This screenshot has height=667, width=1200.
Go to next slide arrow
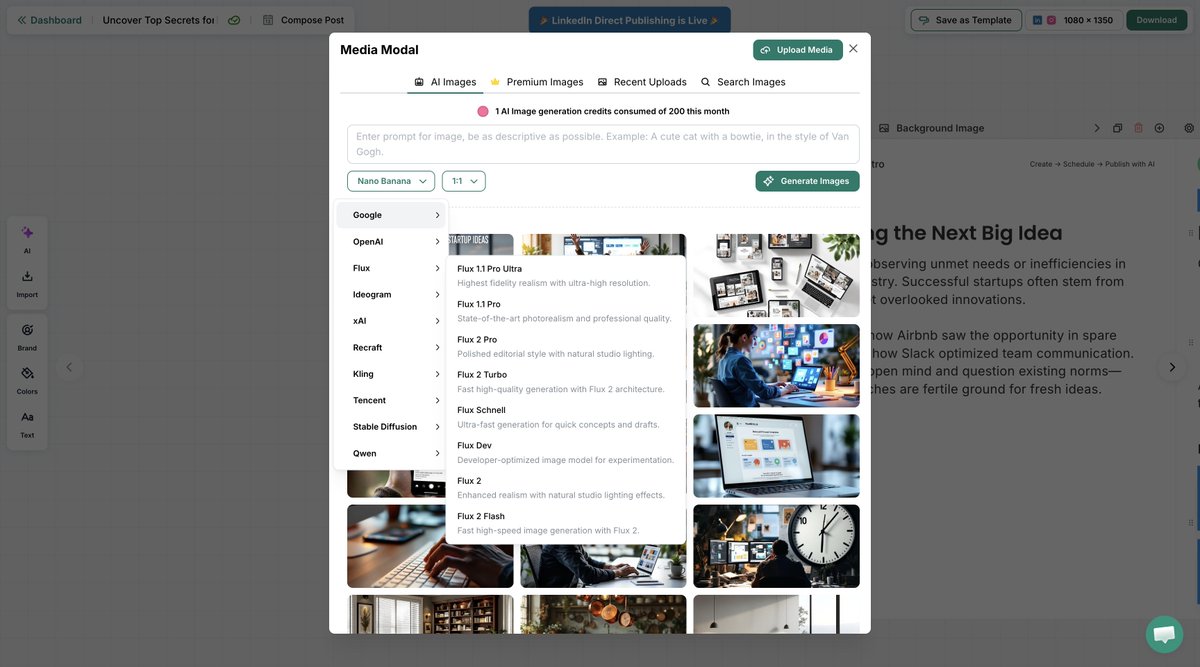coord(1172,367)
